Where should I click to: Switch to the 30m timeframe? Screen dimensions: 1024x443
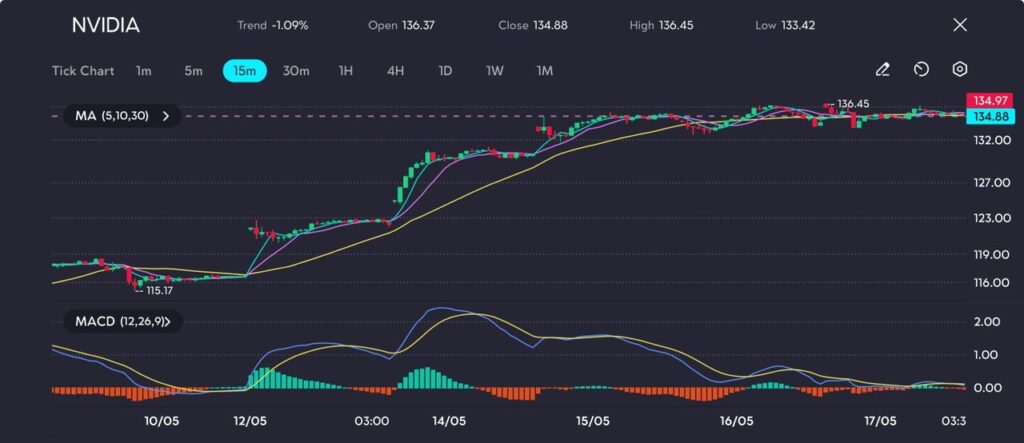click(x=296, y=71)
